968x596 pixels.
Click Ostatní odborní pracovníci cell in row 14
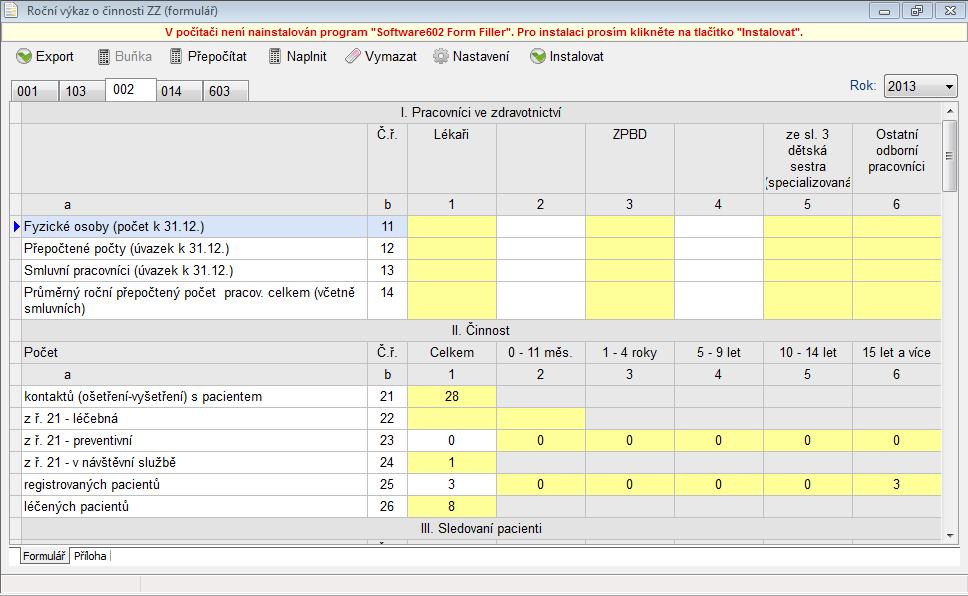tap(897, 301)
